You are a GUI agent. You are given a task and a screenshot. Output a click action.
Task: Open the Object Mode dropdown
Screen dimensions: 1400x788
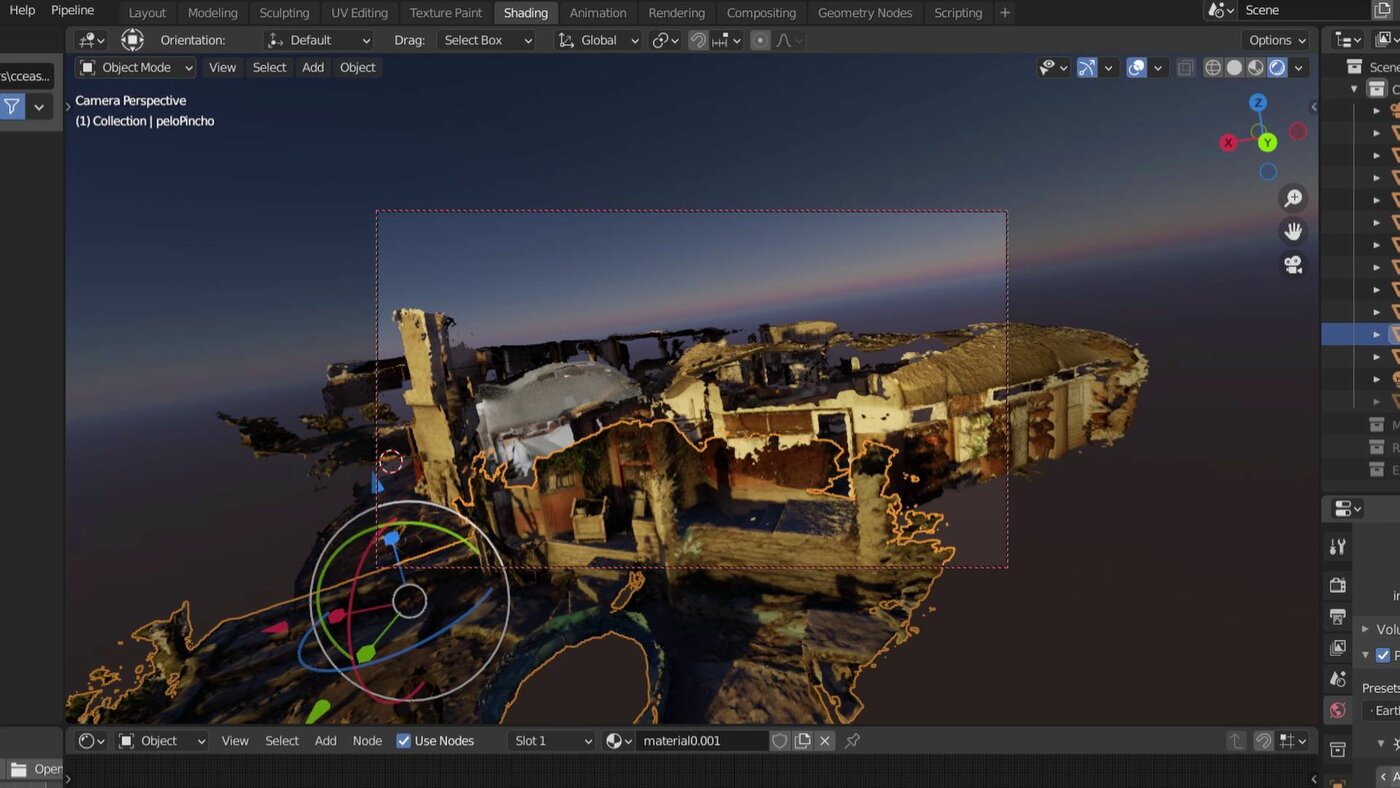(x=136, y=68)
